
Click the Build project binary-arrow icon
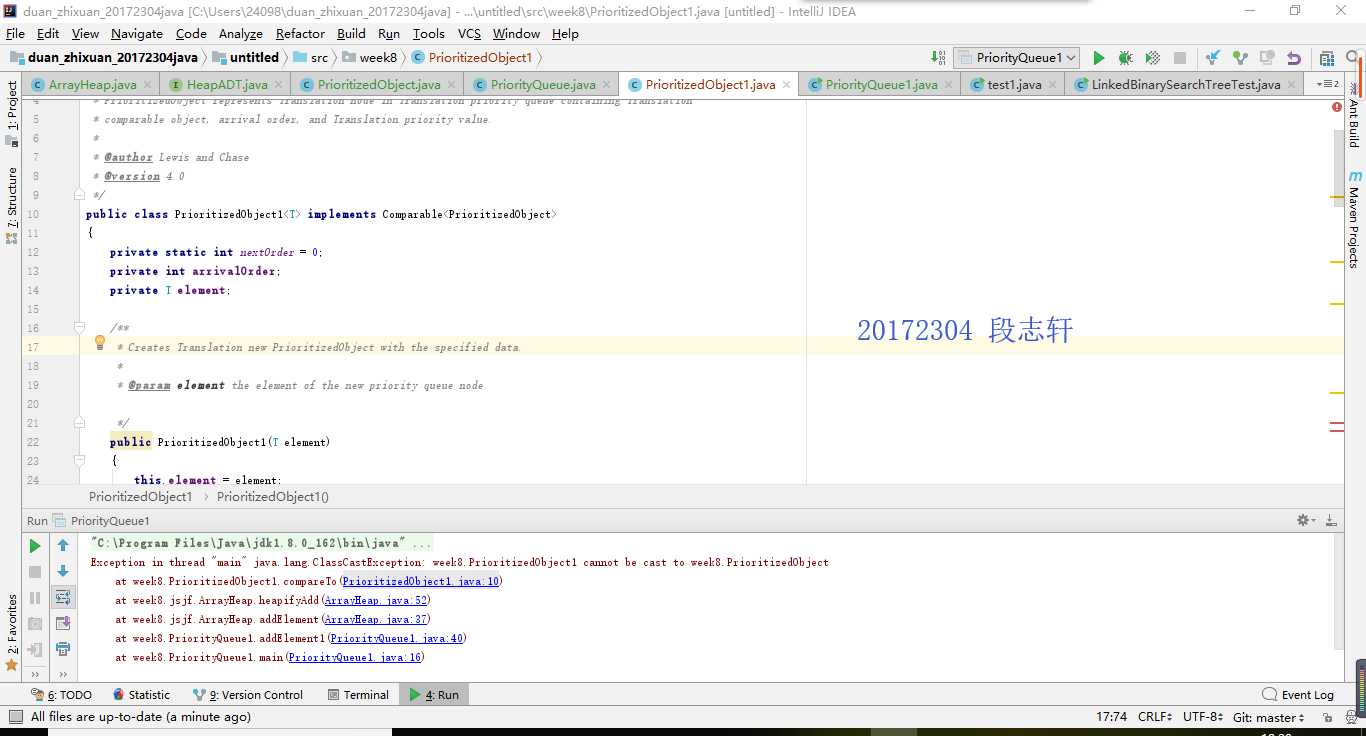[x=938, y=58]
